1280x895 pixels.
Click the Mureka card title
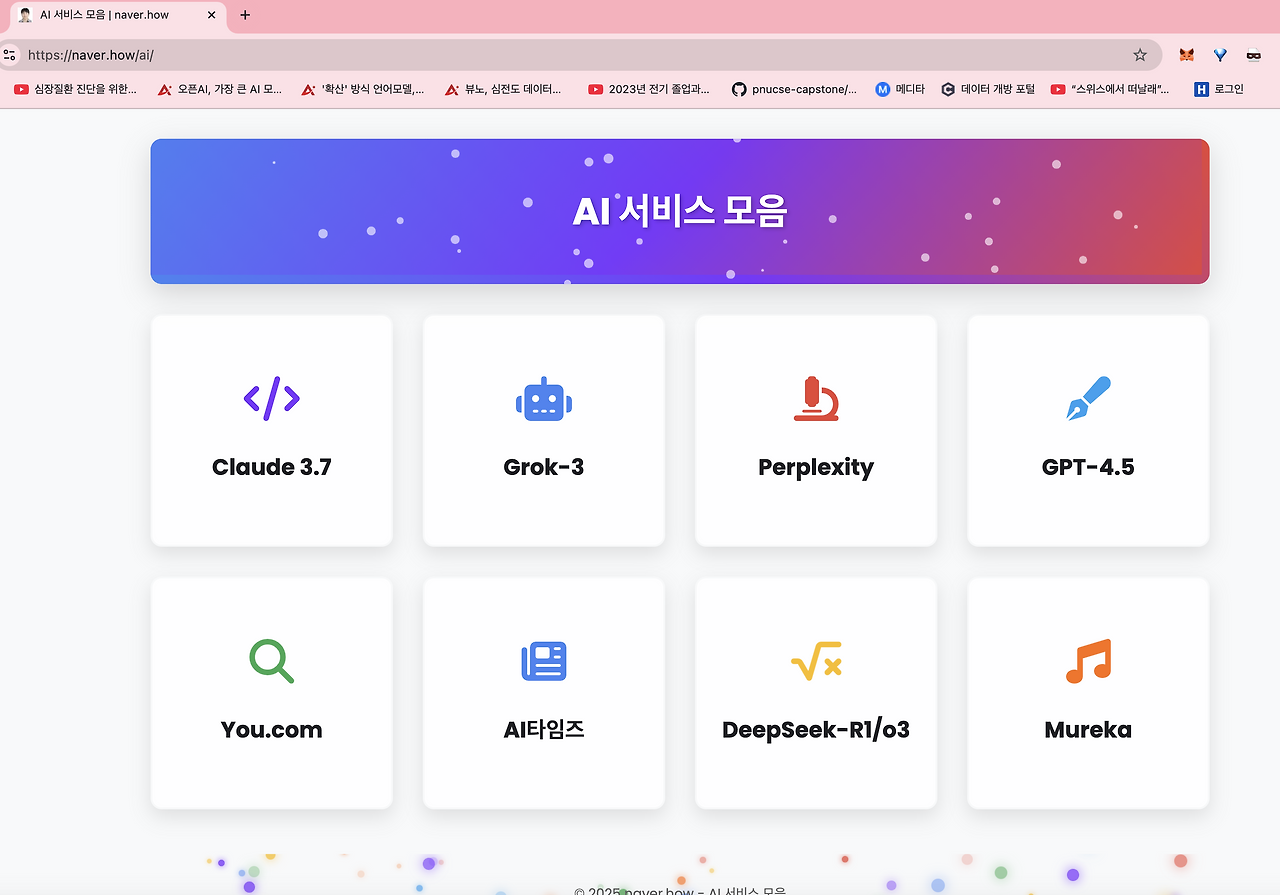tap(1088, 729)
